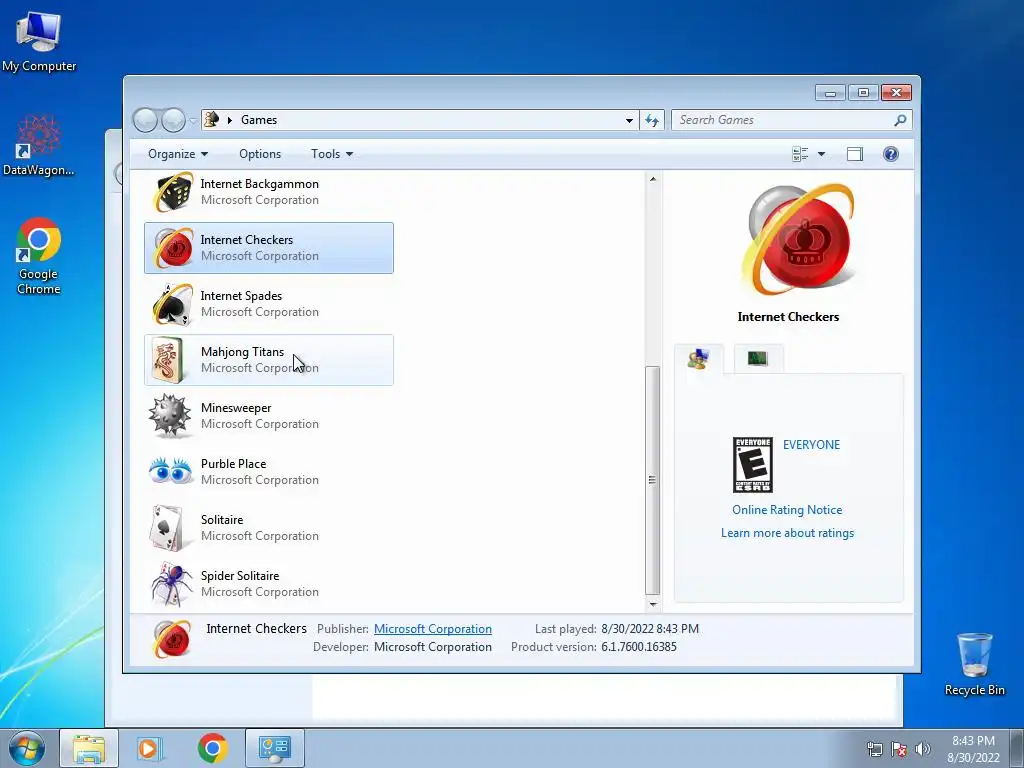
Task: Select the Solitaire cards icon
Action: coord(167,528)
